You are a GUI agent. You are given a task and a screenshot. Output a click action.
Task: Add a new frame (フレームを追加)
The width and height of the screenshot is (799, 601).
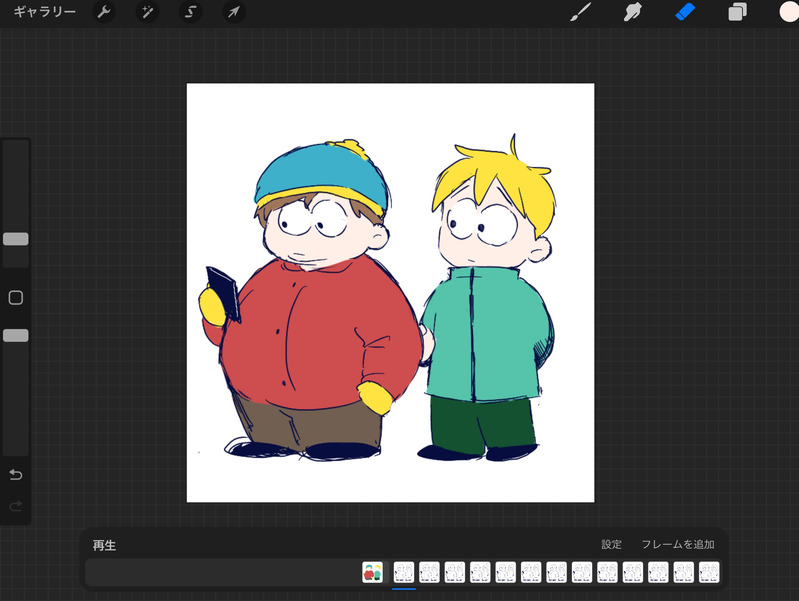(678, 544)
